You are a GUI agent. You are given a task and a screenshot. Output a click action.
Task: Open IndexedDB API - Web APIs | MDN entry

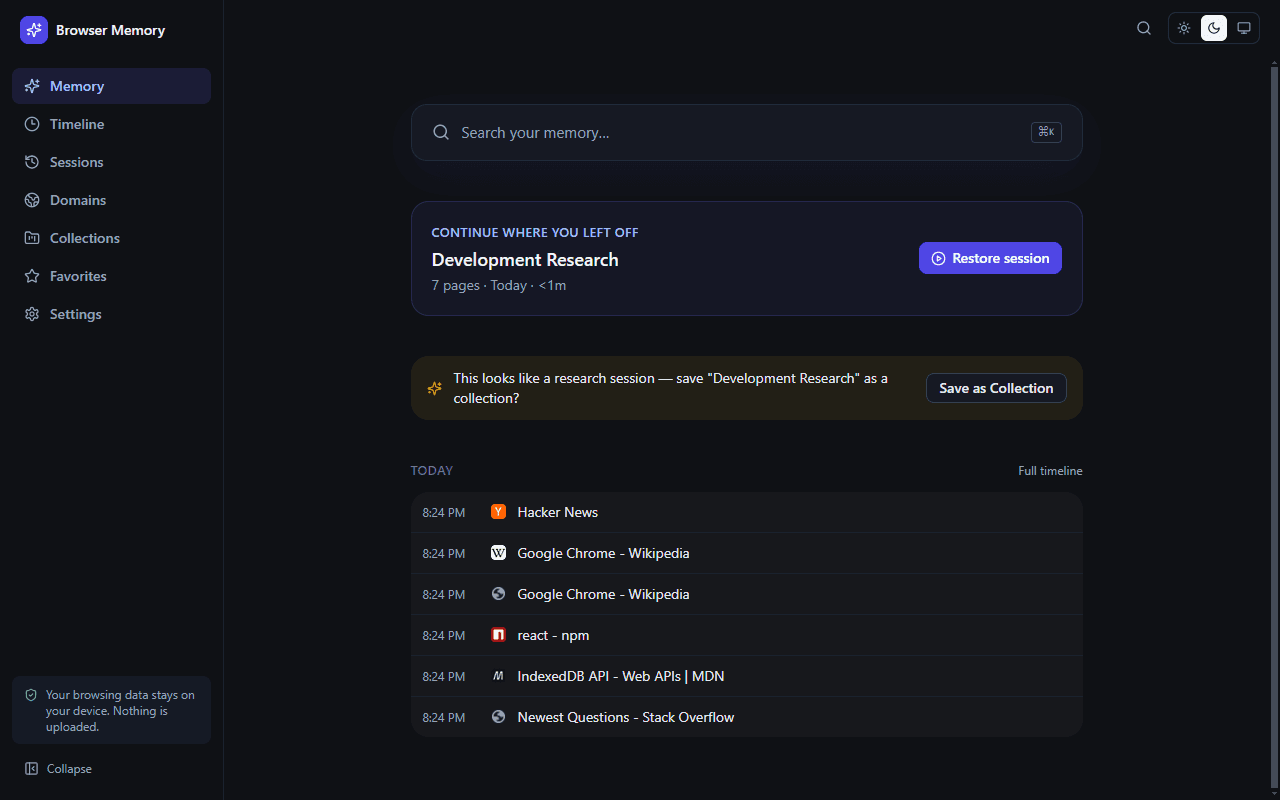coord(747,676)
